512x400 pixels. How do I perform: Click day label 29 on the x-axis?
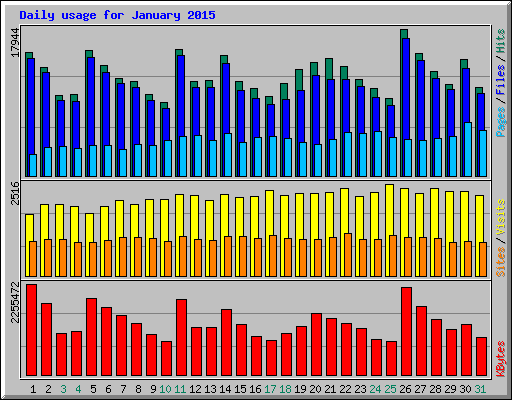(x=450, y=389)
